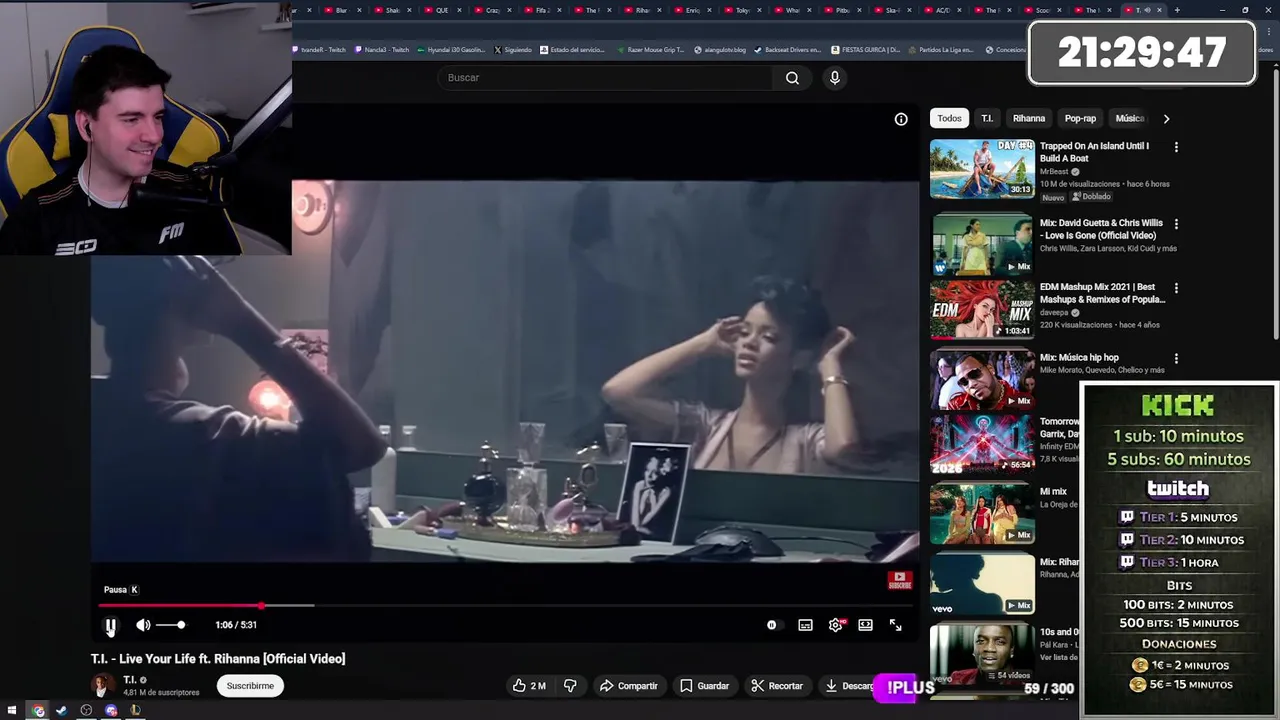This screenshot has width=1280, height=720.
Task: Open the Backseat Drivers bookmark
Action: pos(788,50)
